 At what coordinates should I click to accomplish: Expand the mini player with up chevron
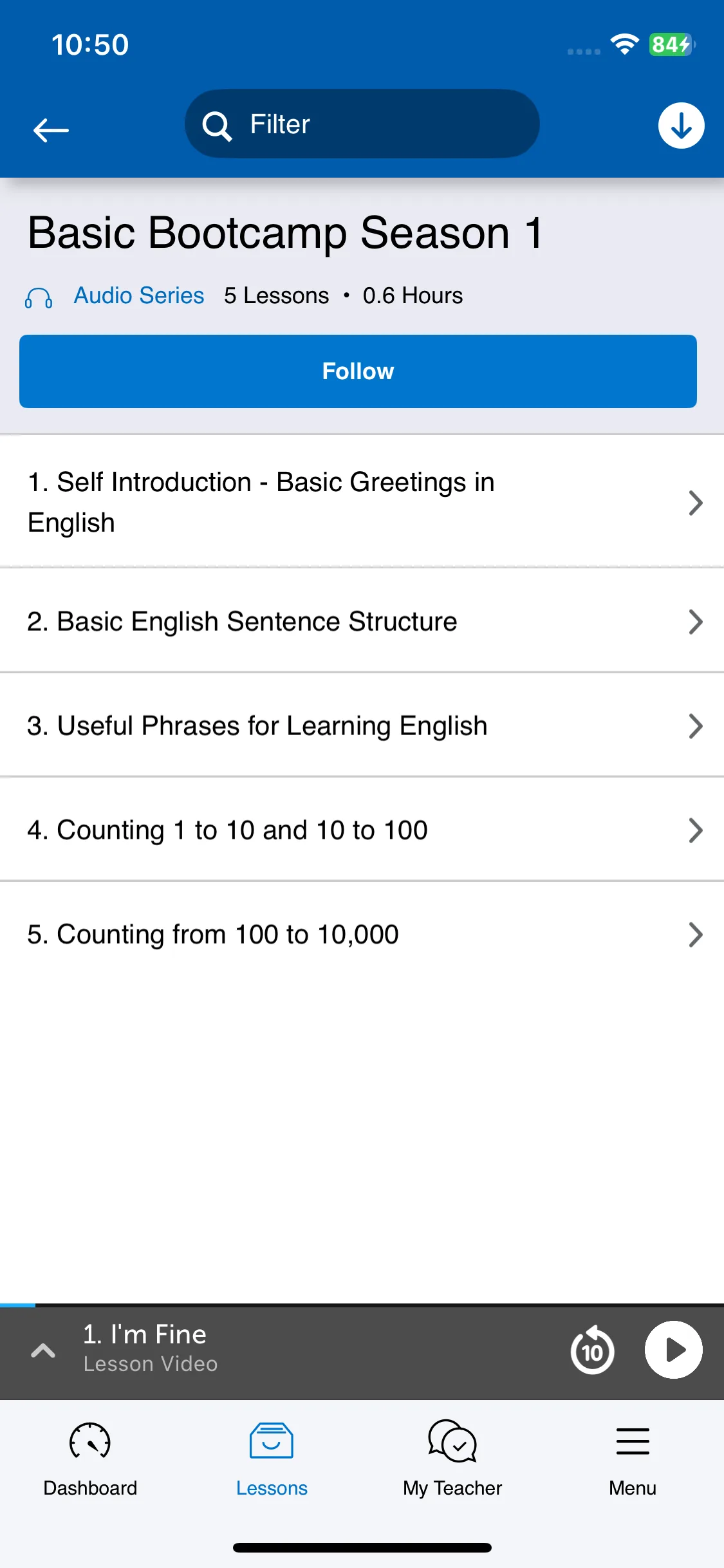point(43,1350)
